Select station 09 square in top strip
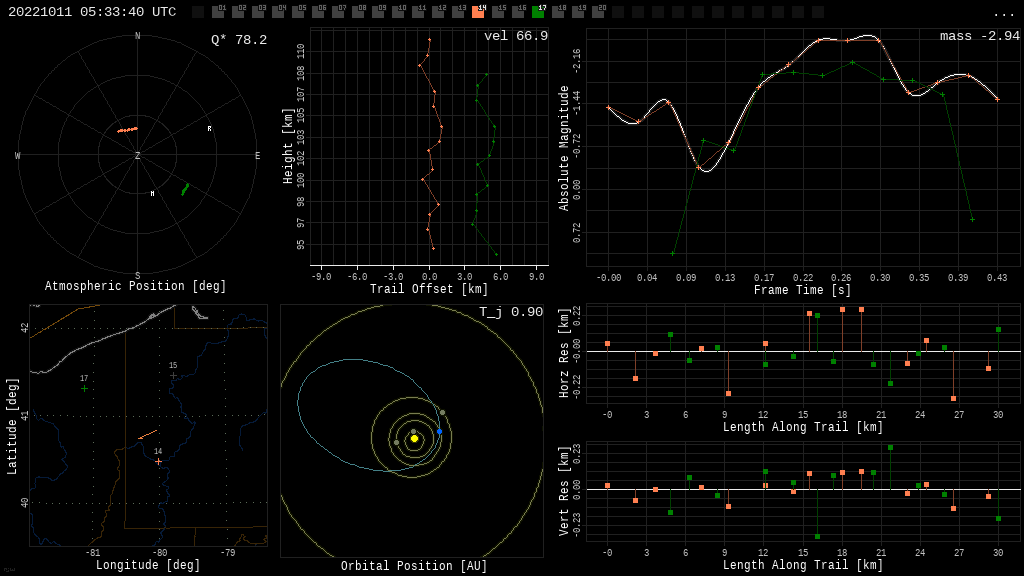 (378, 12)
